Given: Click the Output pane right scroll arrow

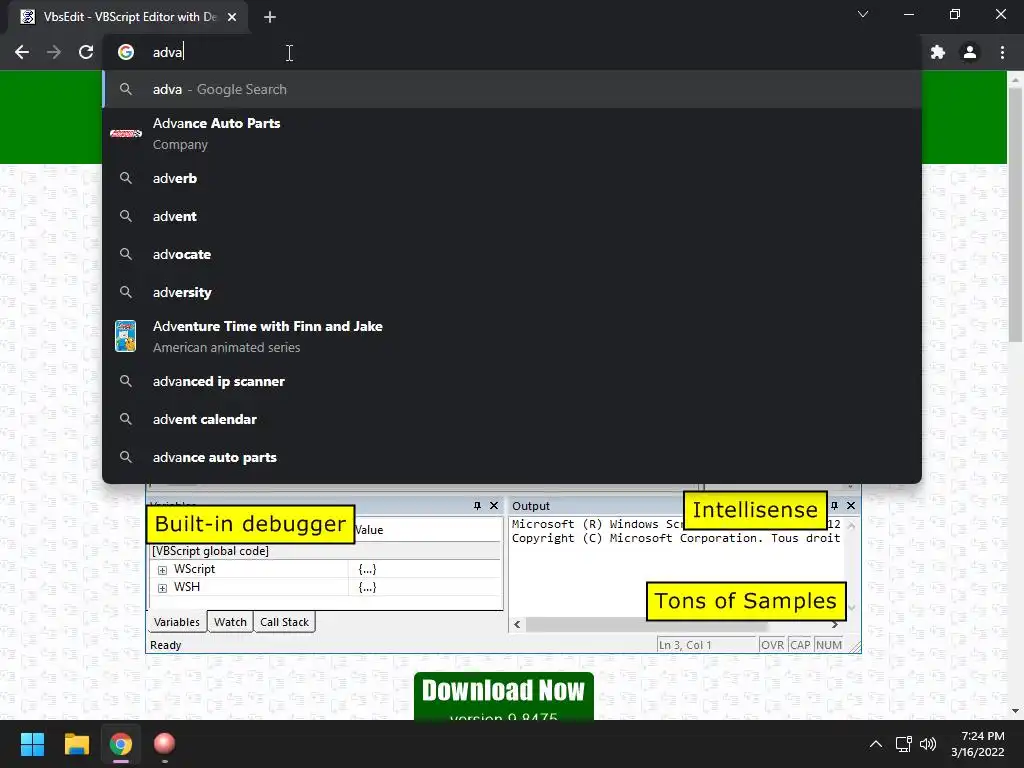Looking at the screenshot, I should coord(835,624).
